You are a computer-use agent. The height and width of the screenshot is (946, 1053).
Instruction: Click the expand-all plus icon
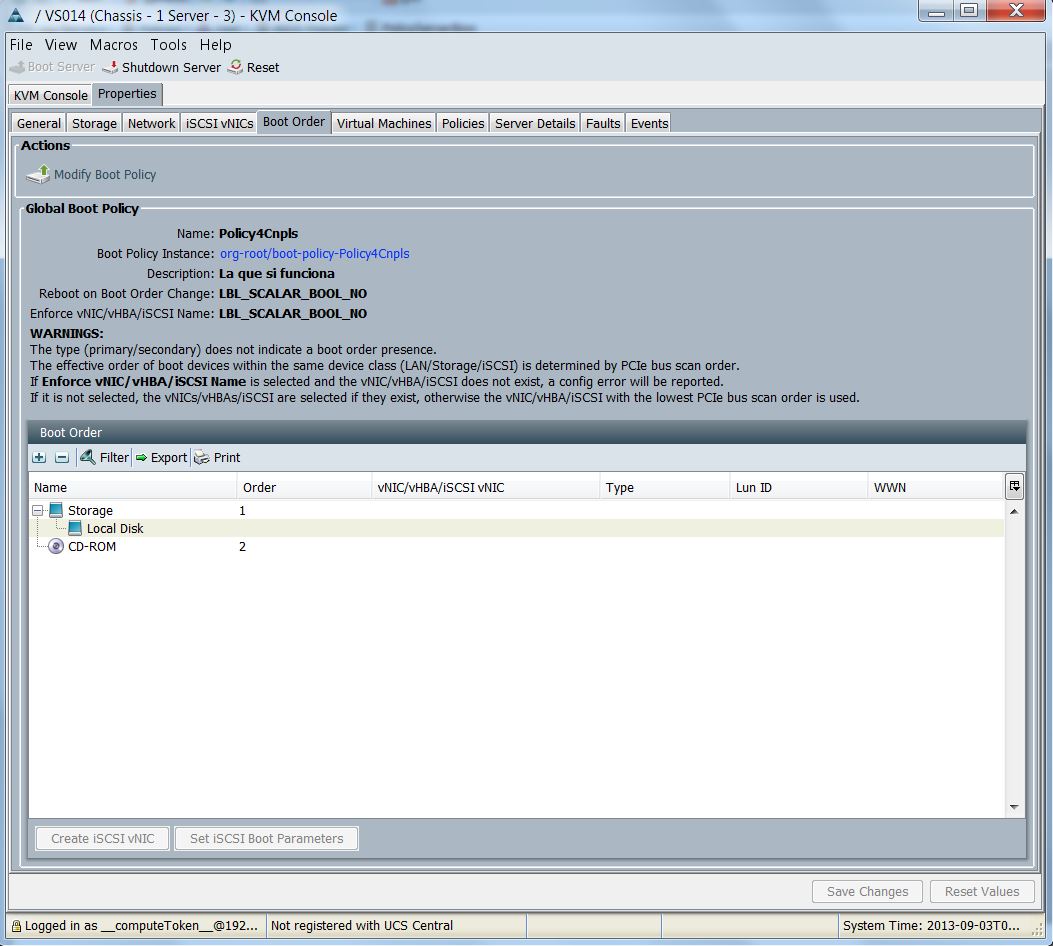pos(39,457)
